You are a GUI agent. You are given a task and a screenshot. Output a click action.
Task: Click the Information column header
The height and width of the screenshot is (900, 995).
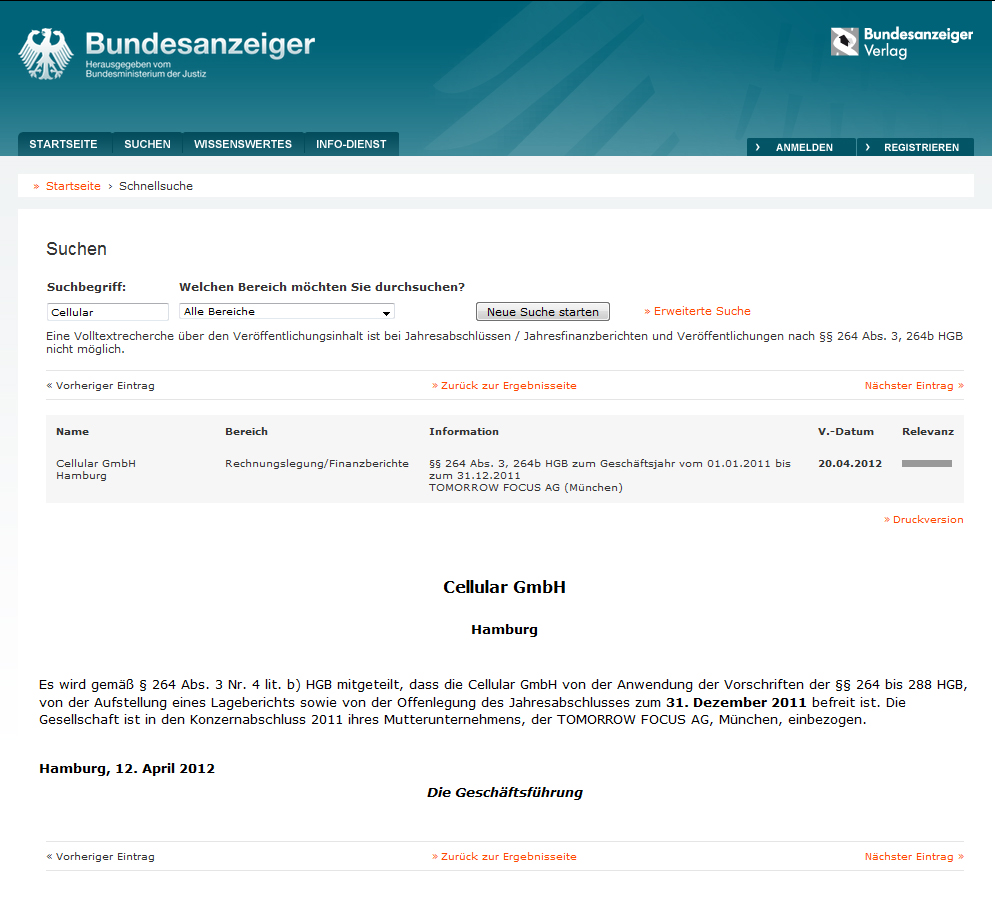click(464, 432)
